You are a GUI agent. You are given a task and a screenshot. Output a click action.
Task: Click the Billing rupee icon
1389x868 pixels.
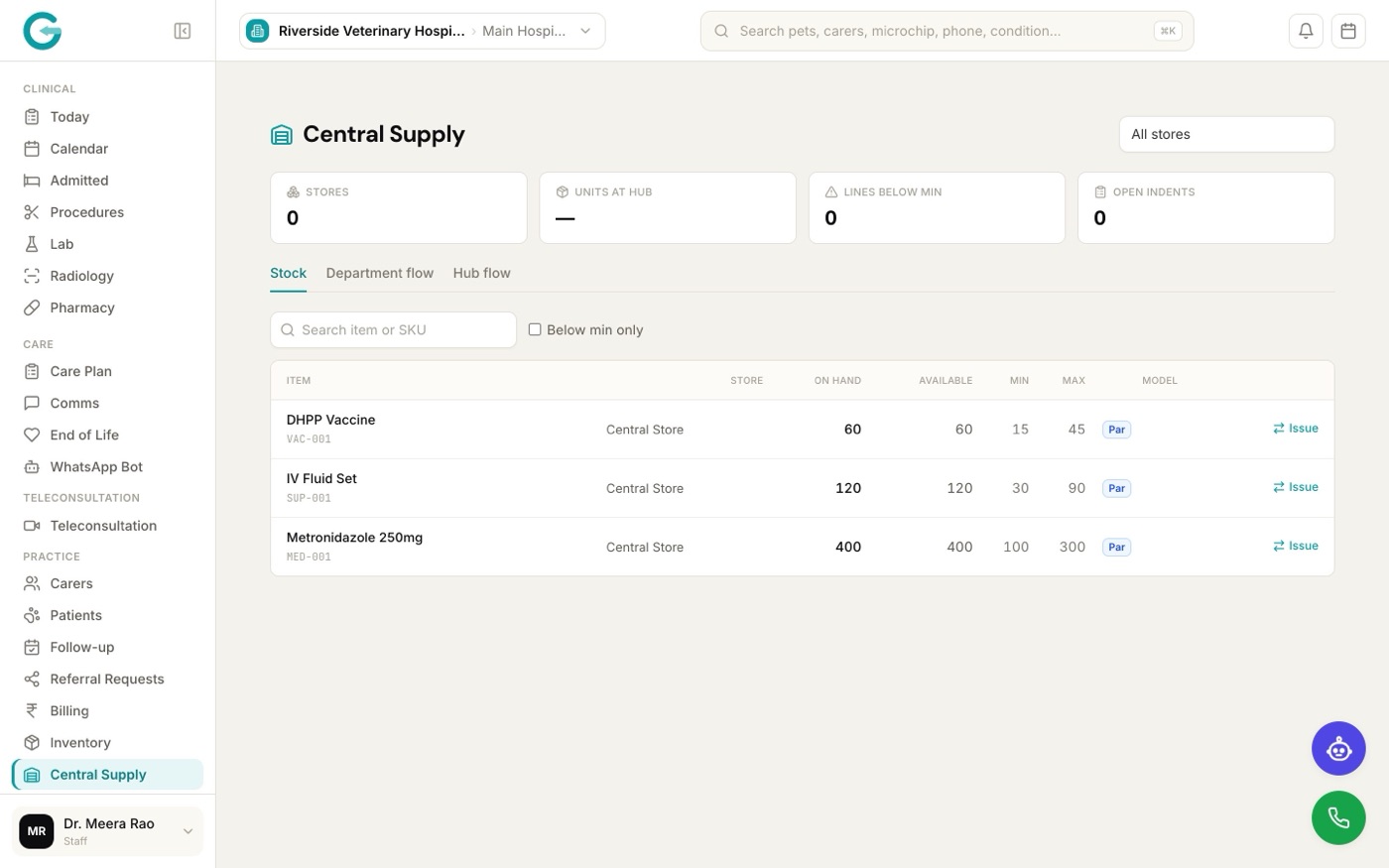coord(32,710)
